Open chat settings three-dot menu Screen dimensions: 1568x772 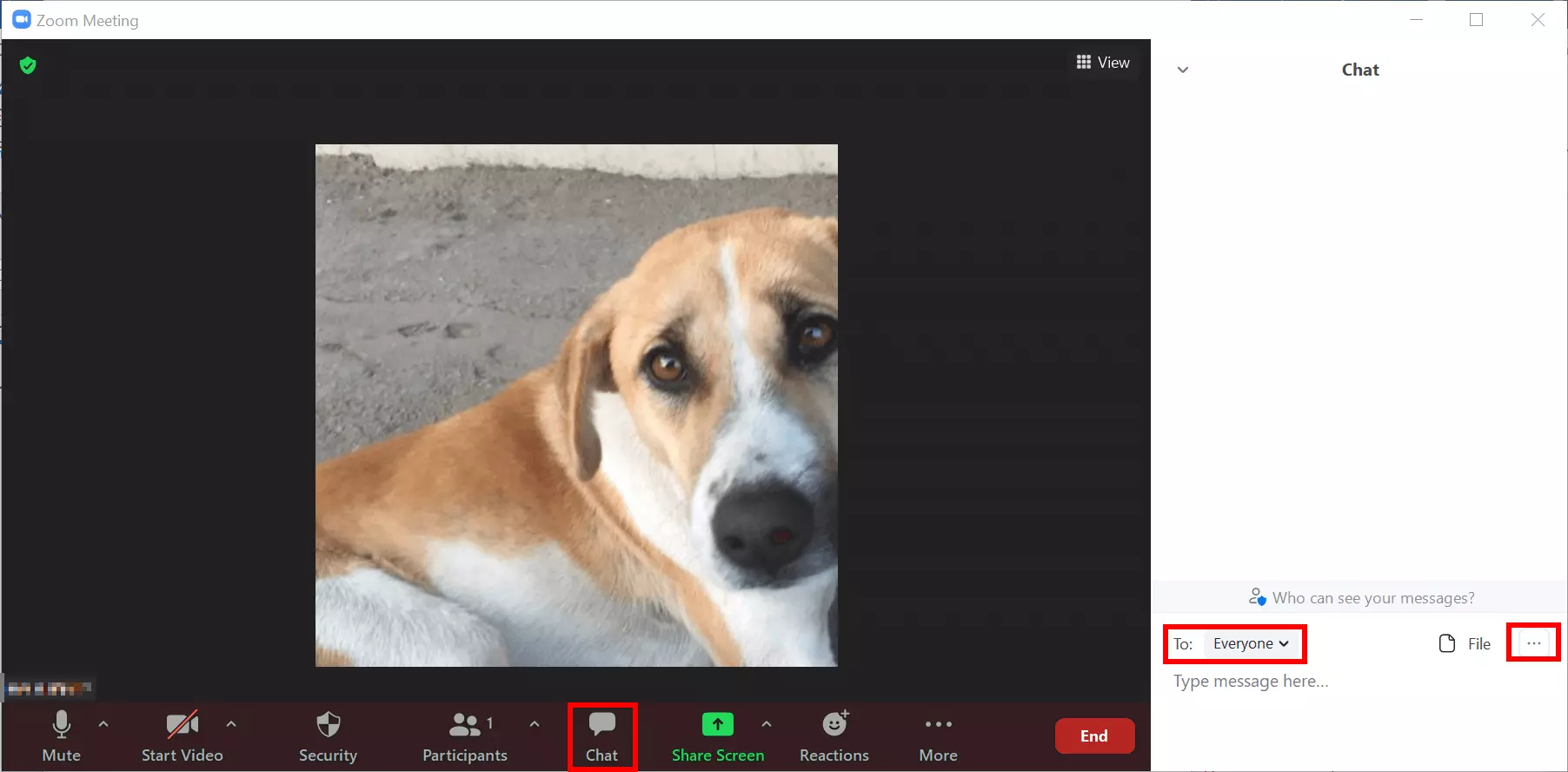click(1533, 643)
